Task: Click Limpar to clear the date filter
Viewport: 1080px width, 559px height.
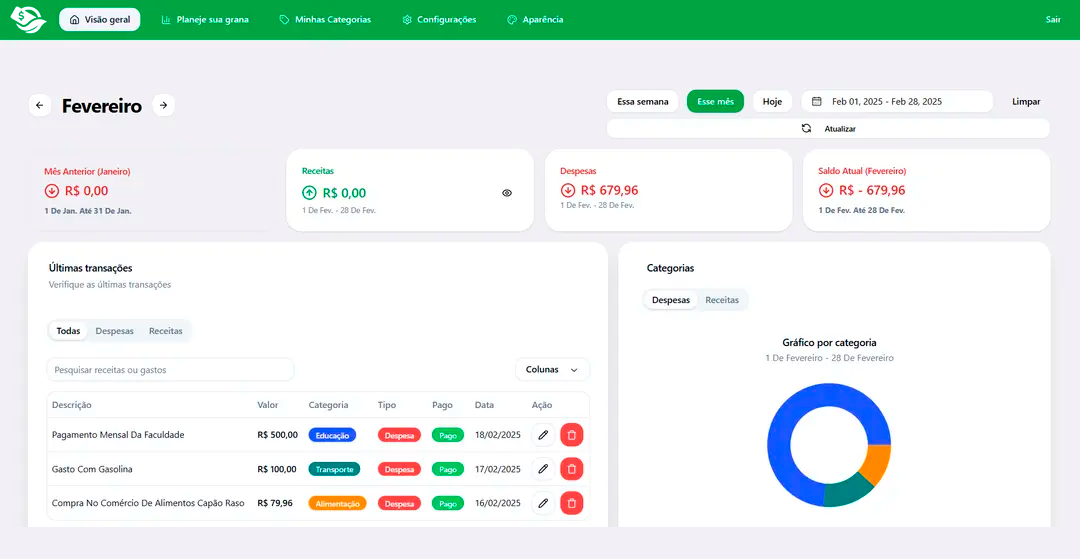Action: pyautogui.click(x=1026, y=101)
